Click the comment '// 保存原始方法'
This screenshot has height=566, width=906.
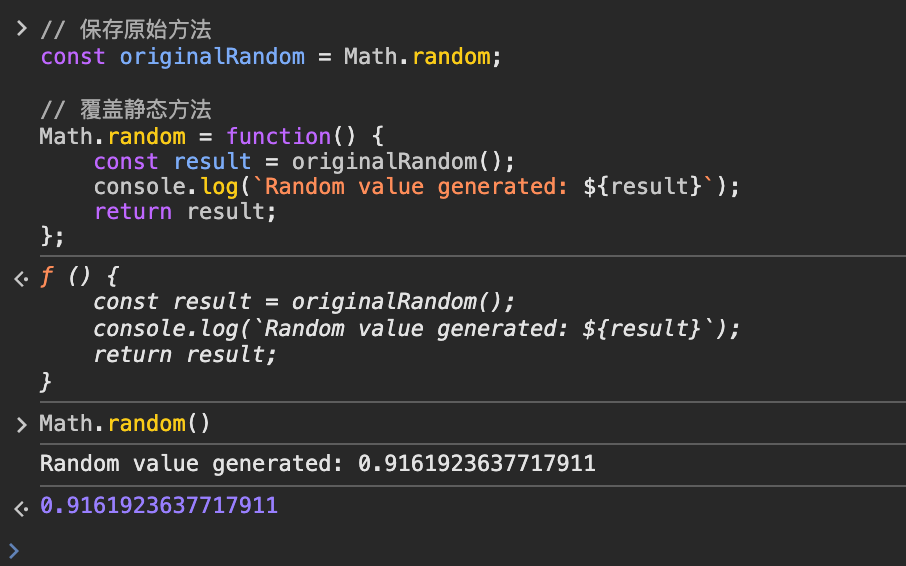click(x=126, y=30)
